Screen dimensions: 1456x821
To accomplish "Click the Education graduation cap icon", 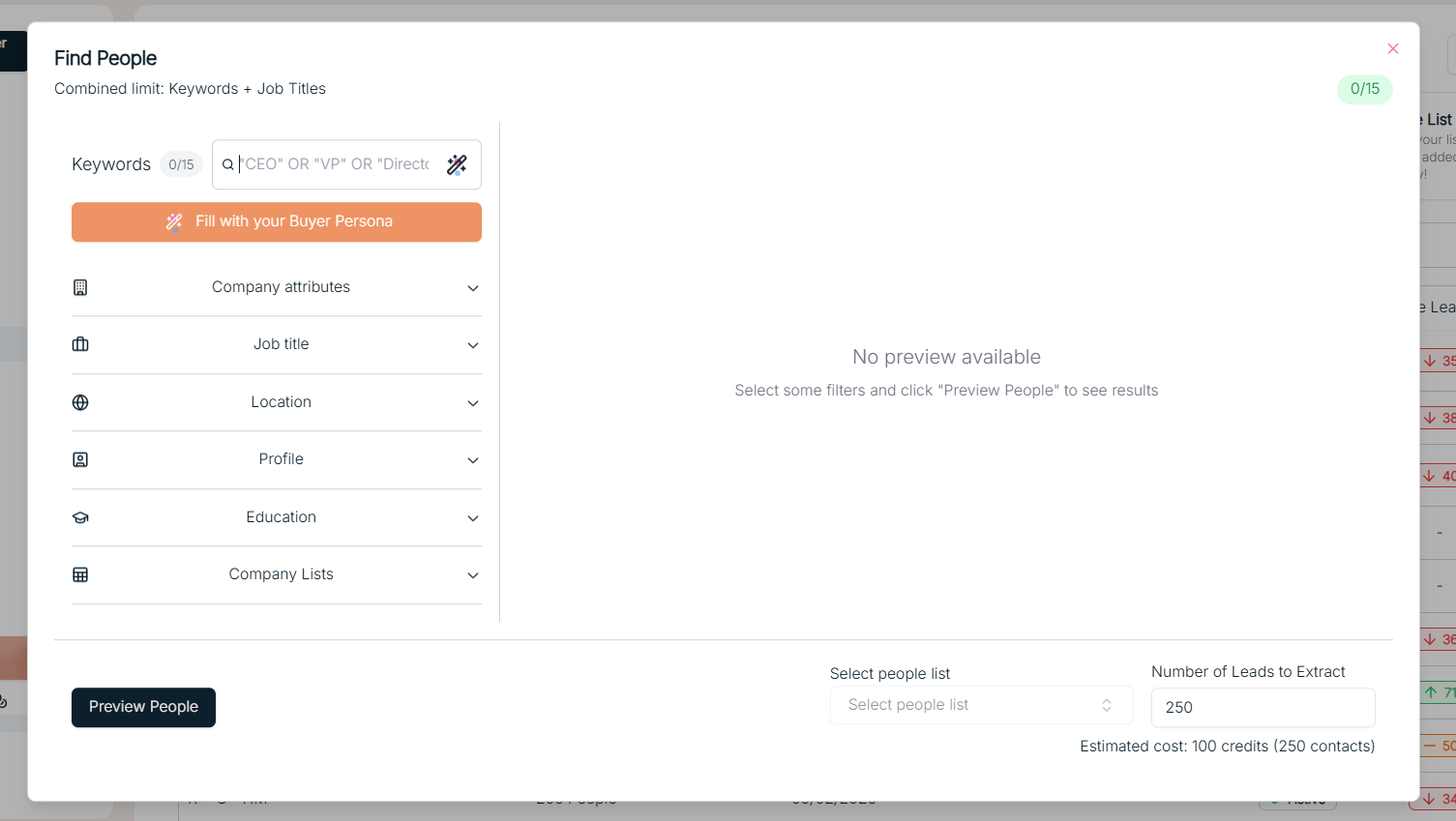I will pos(80,517).
